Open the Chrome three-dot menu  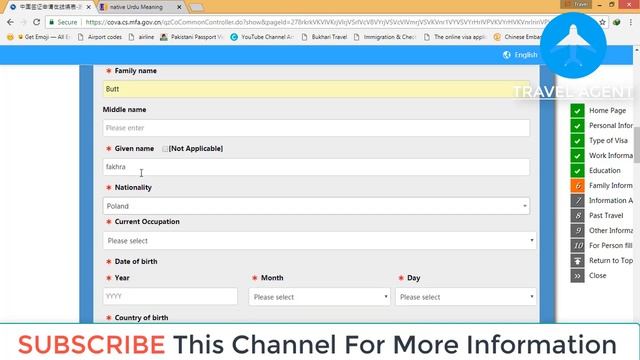(x=631, y=22)
